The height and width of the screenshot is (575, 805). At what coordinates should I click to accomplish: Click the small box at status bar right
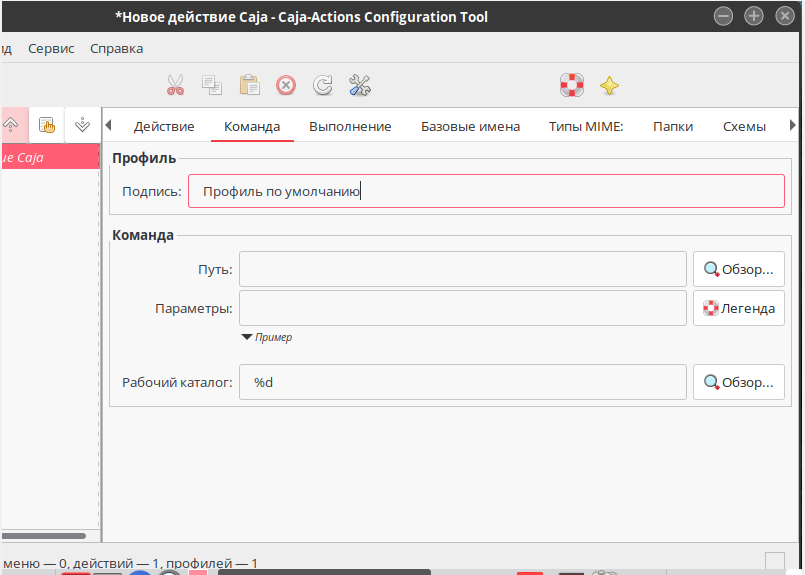tap(775, 561)
